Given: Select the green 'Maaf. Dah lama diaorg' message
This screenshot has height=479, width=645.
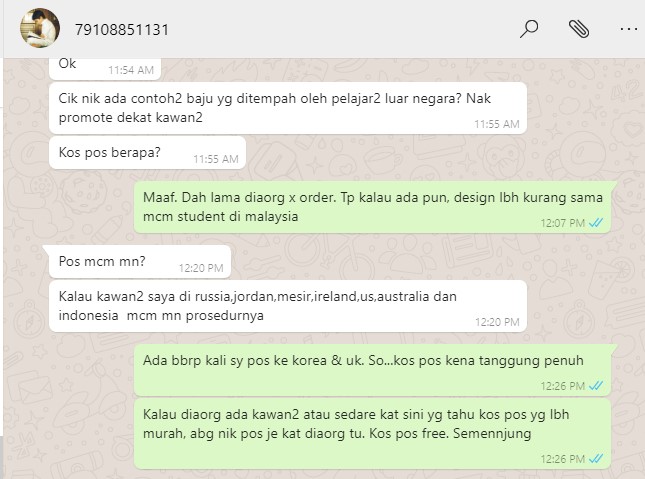Looking at the screenshot, I should pyautogui.click(x=372, y=207).
